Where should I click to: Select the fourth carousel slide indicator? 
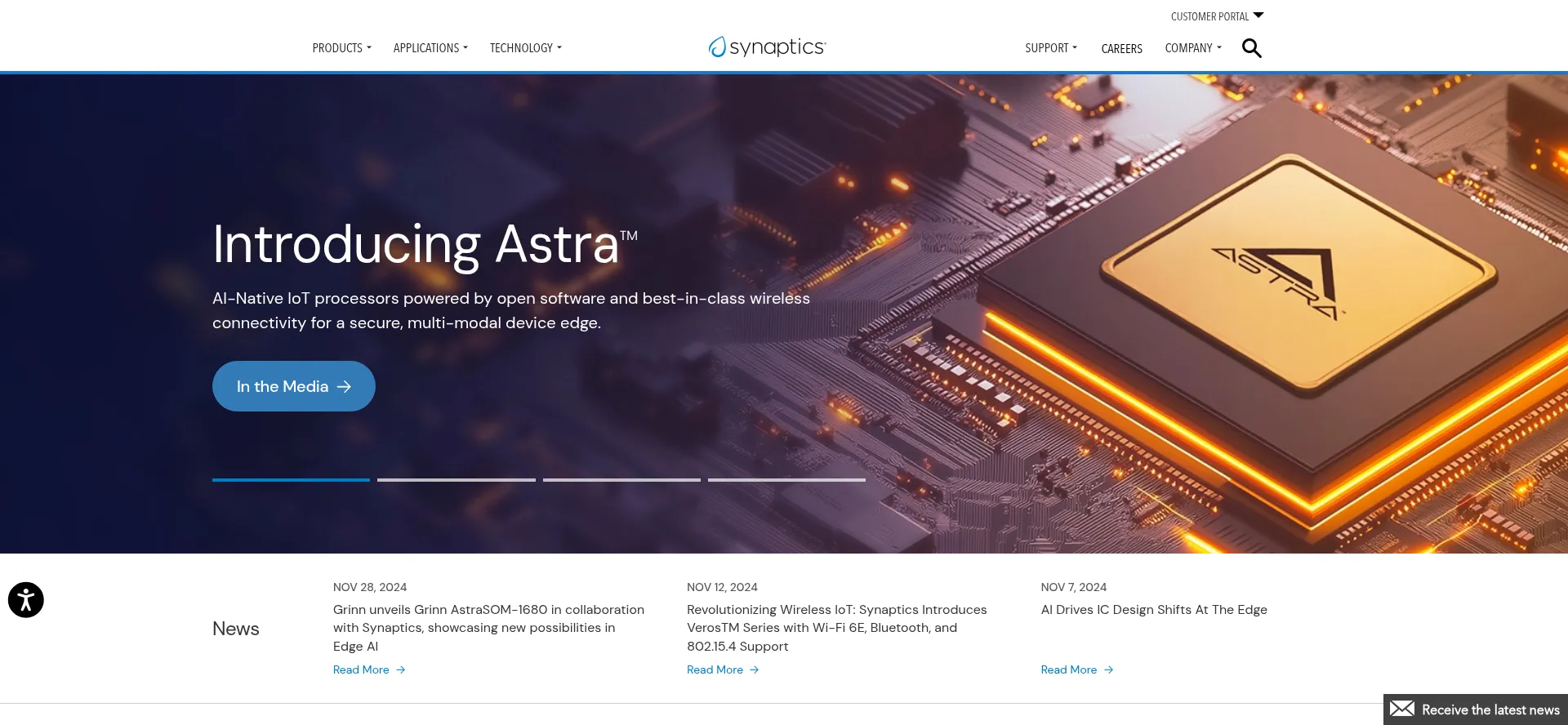pos(786,480)
